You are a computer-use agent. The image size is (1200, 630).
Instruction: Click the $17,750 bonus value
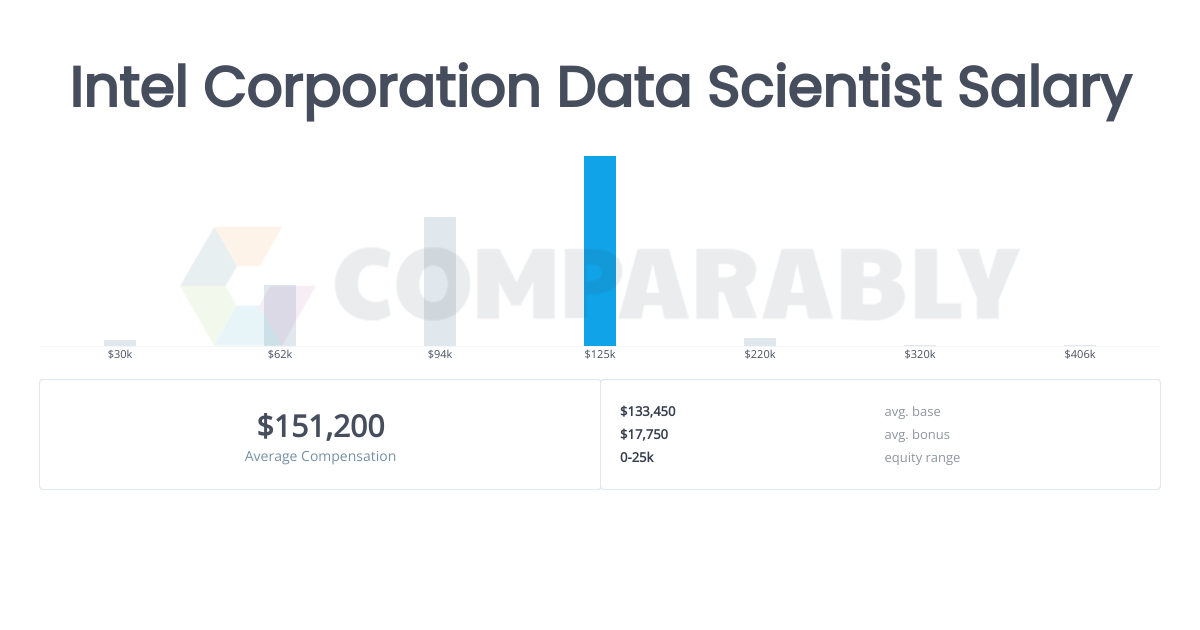coord(644,434)
